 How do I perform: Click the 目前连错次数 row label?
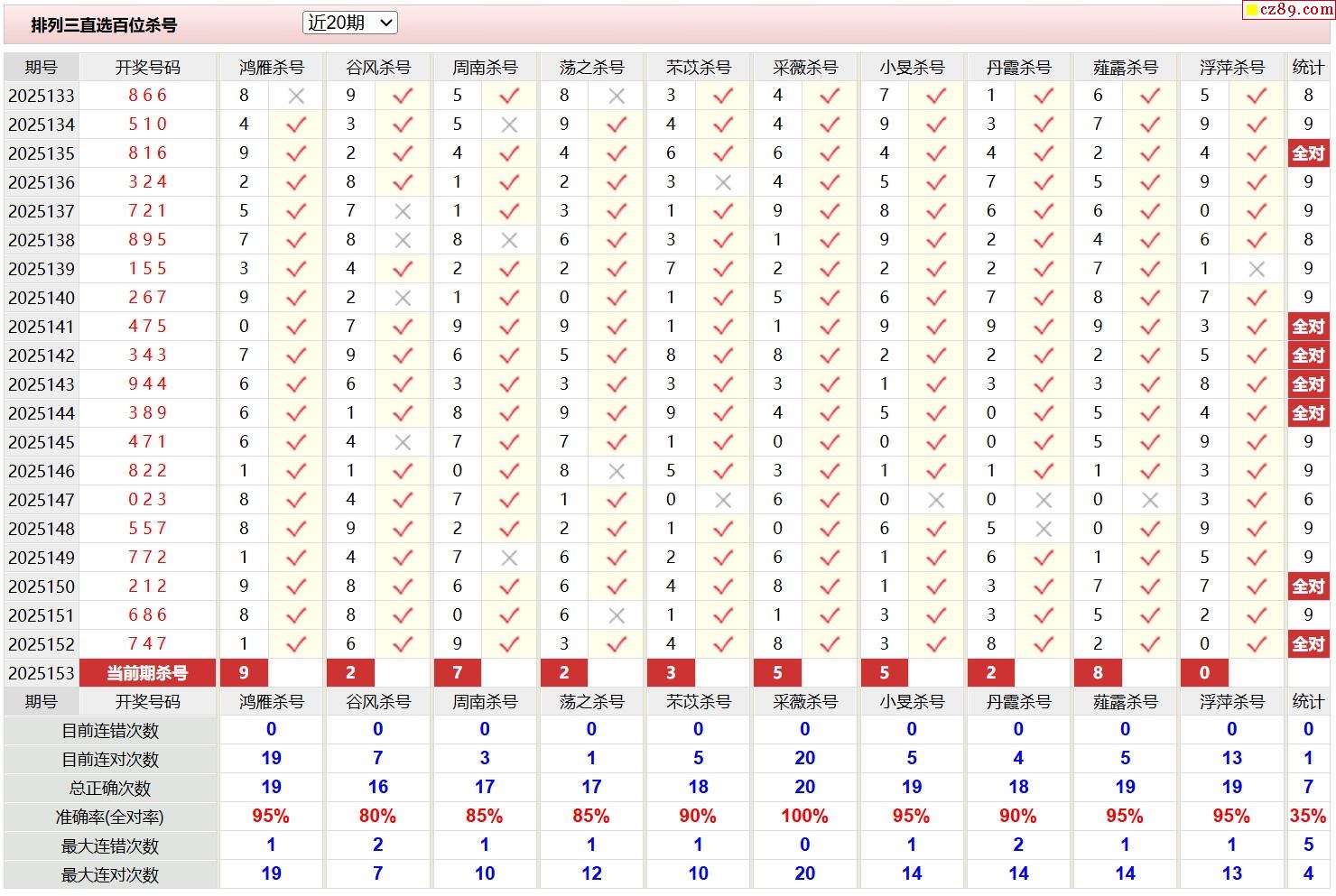click(x=110, y=731)
